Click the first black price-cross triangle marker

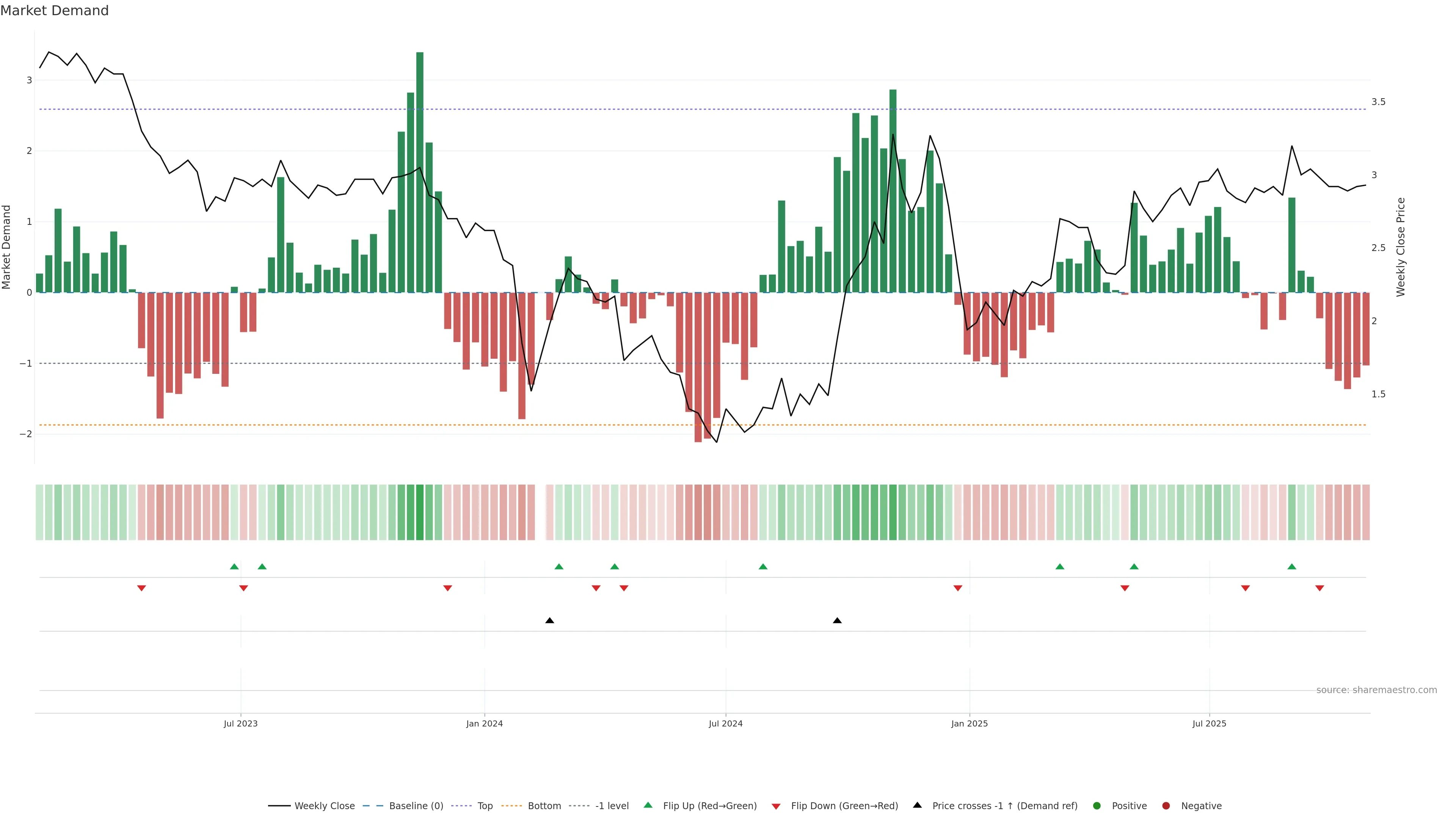[549, 621]
